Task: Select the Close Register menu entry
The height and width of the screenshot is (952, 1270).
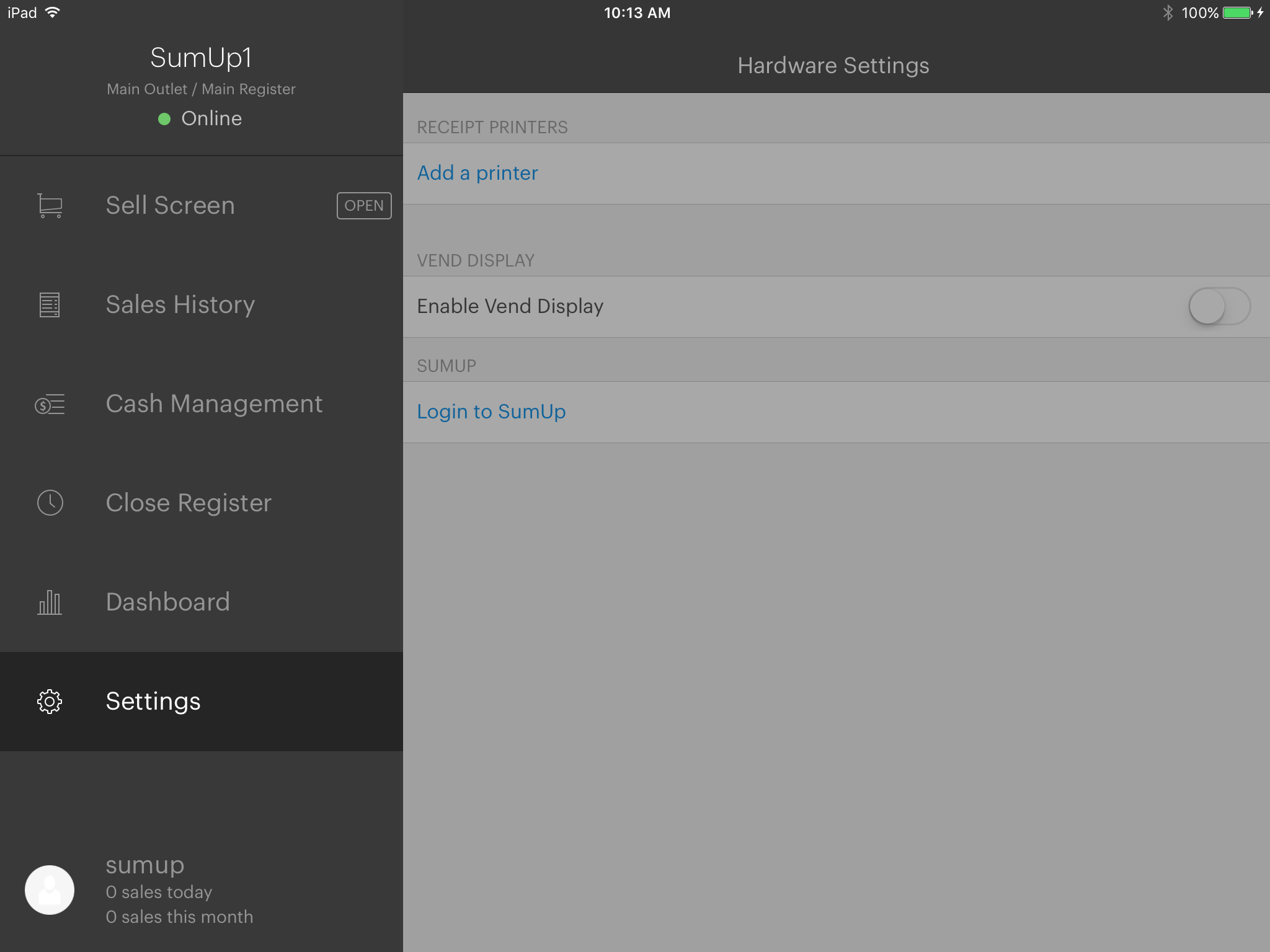Action: [189, 503]
